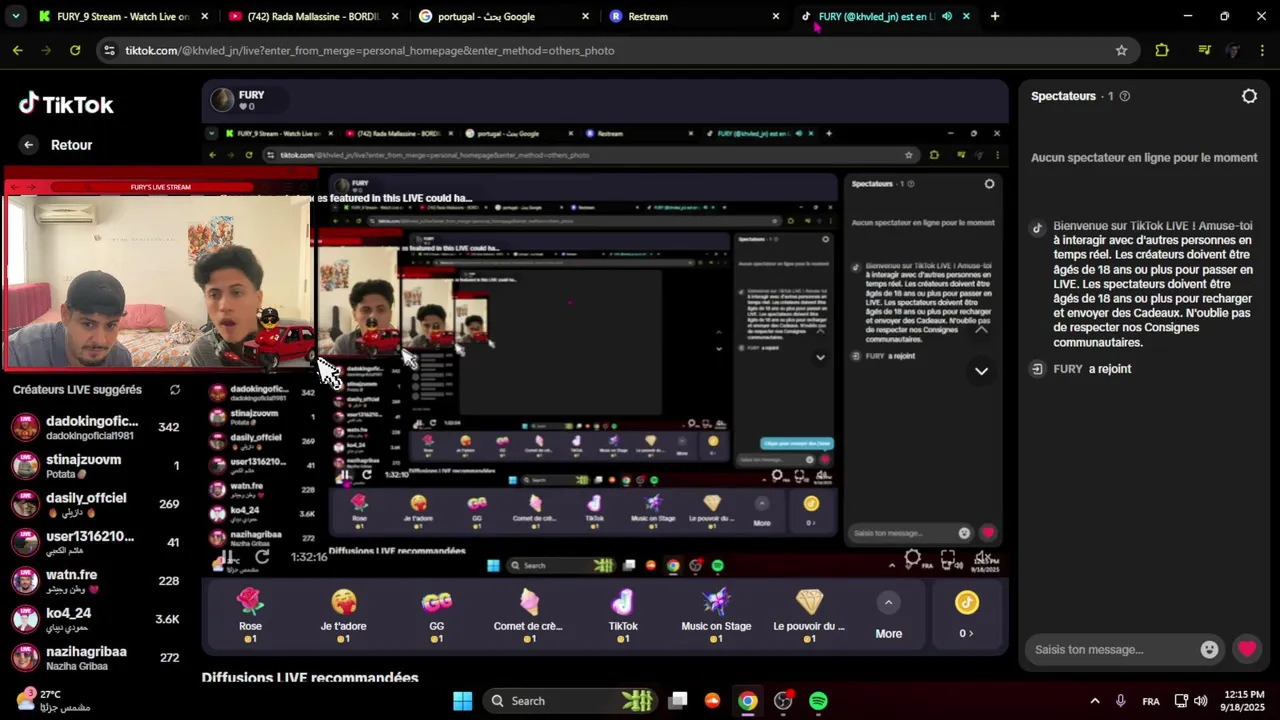Click the Retour link

click(x=72, y=145)
